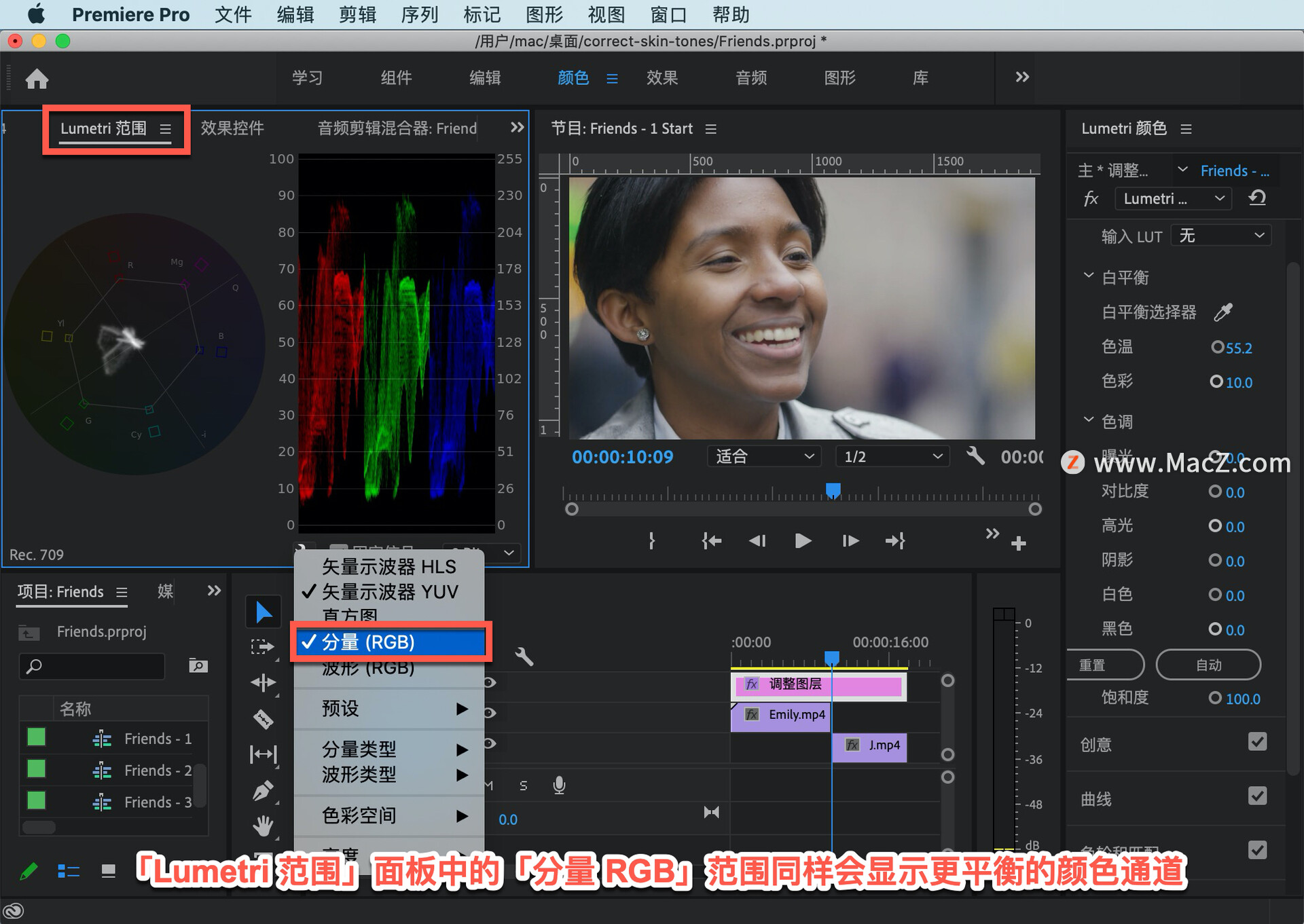This screenshot has height=924, width=1304.
Task: Choose 波形类型 from the scope menu
Action: [359, 775]
